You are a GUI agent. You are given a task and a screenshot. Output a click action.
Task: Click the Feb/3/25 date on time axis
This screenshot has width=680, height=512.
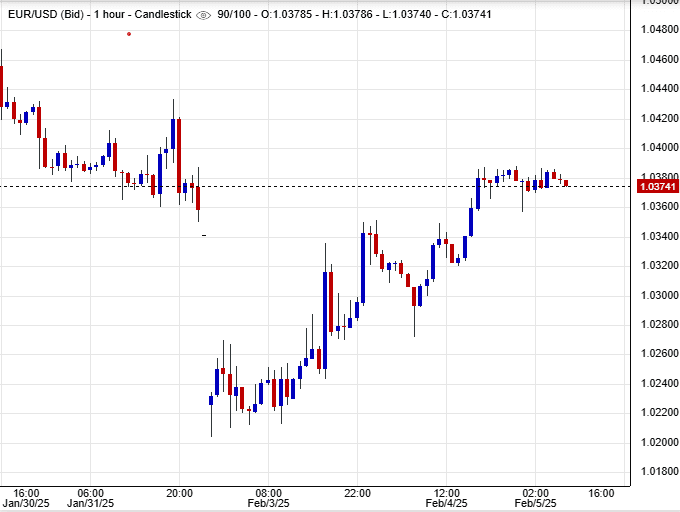[269, 505]
